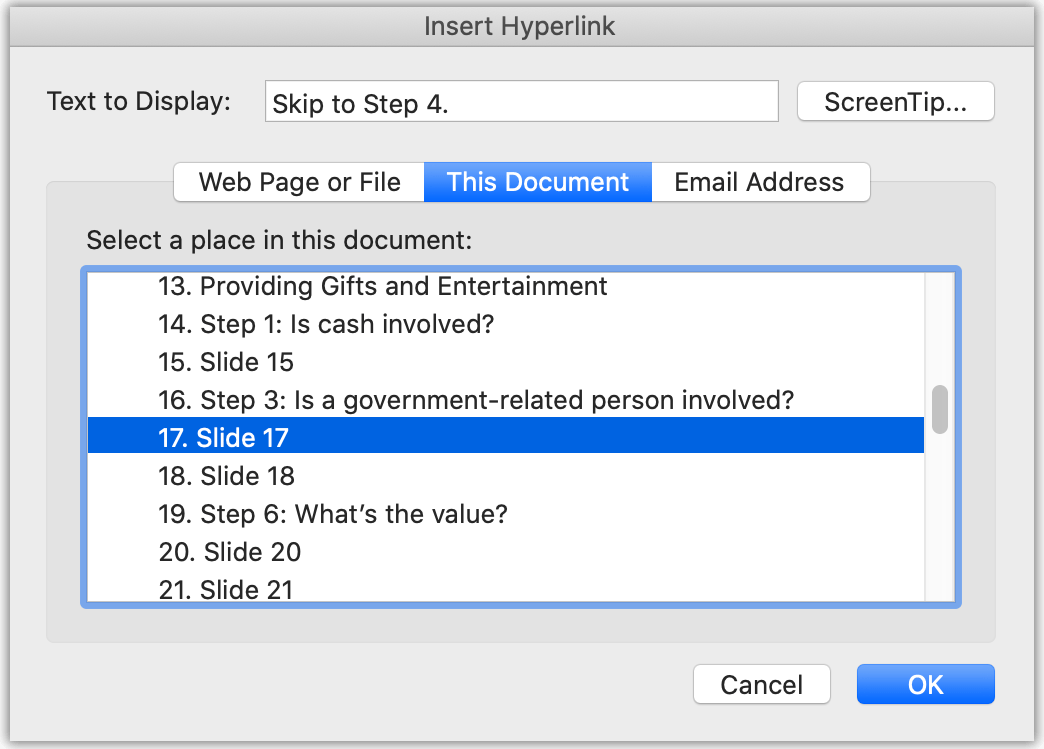
Task: Select the This Document tab
Action: coord(537,182)
